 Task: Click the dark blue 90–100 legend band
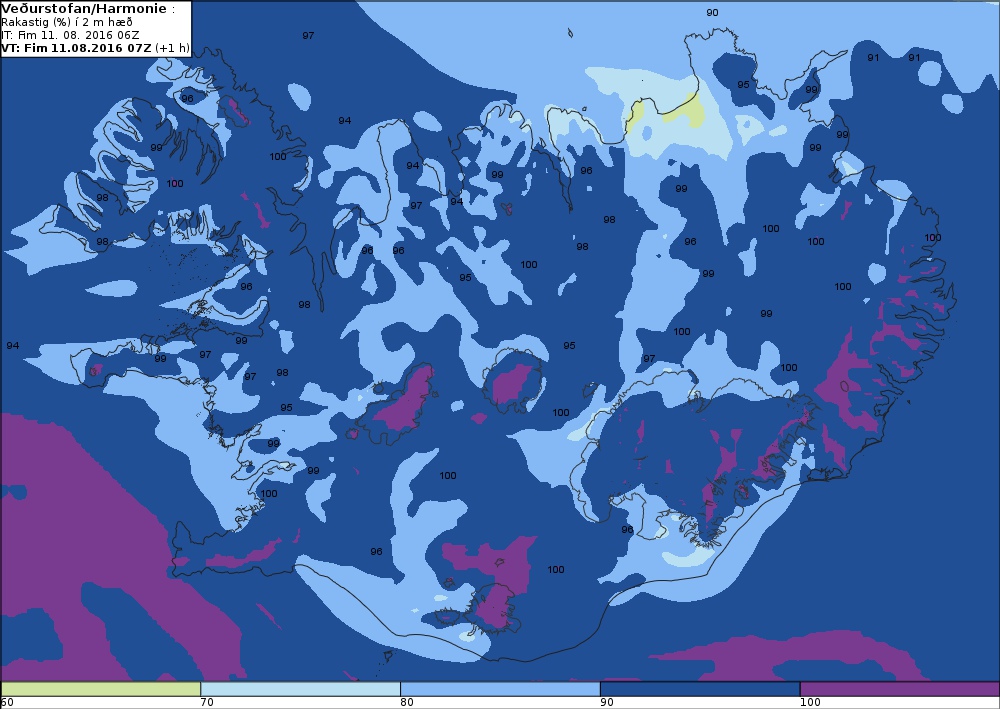click(x=700, y=689)
